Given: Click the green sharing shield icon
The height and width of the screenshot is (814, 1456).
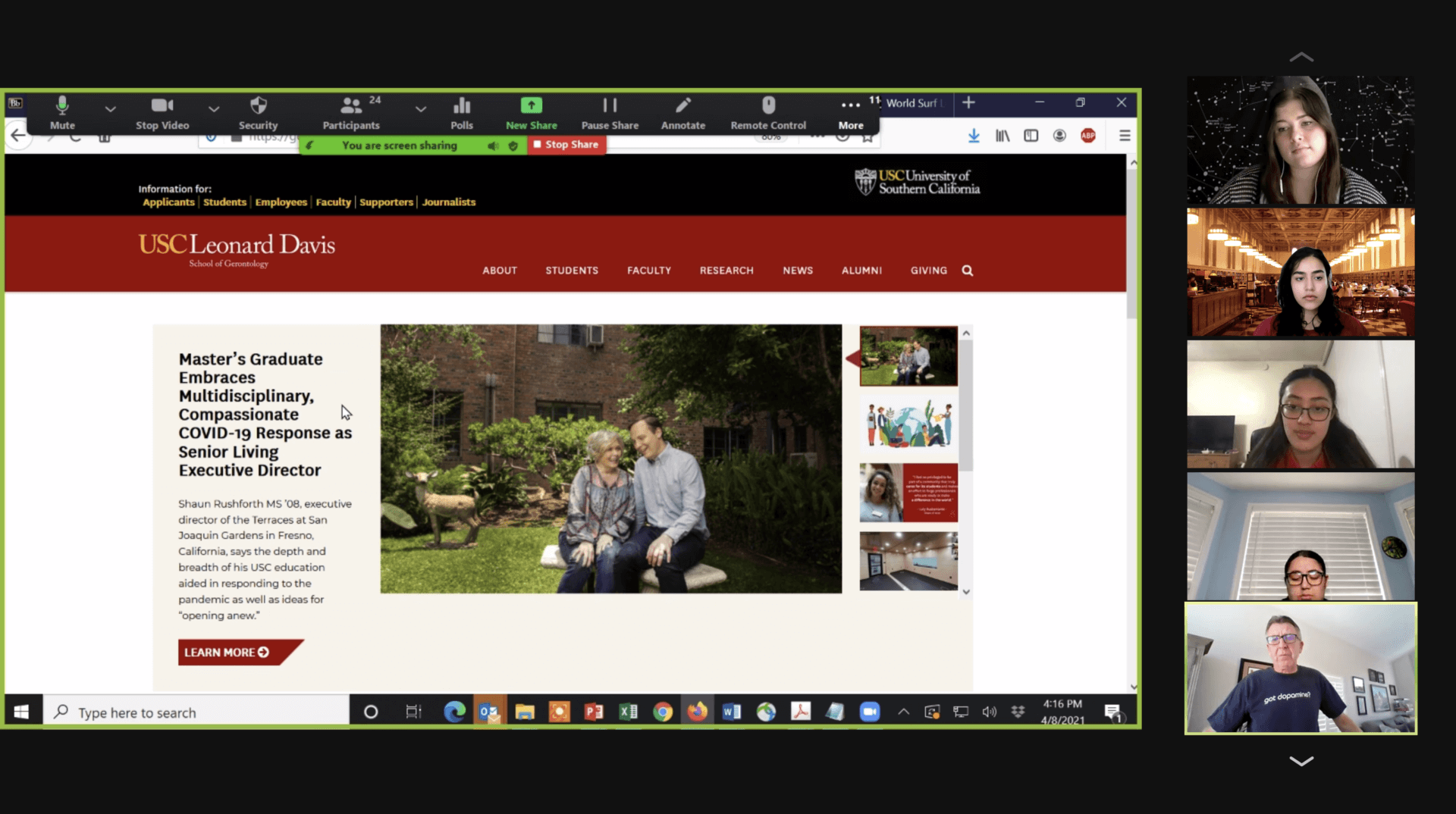Looking at the screenshot, I should click(513, 146).
